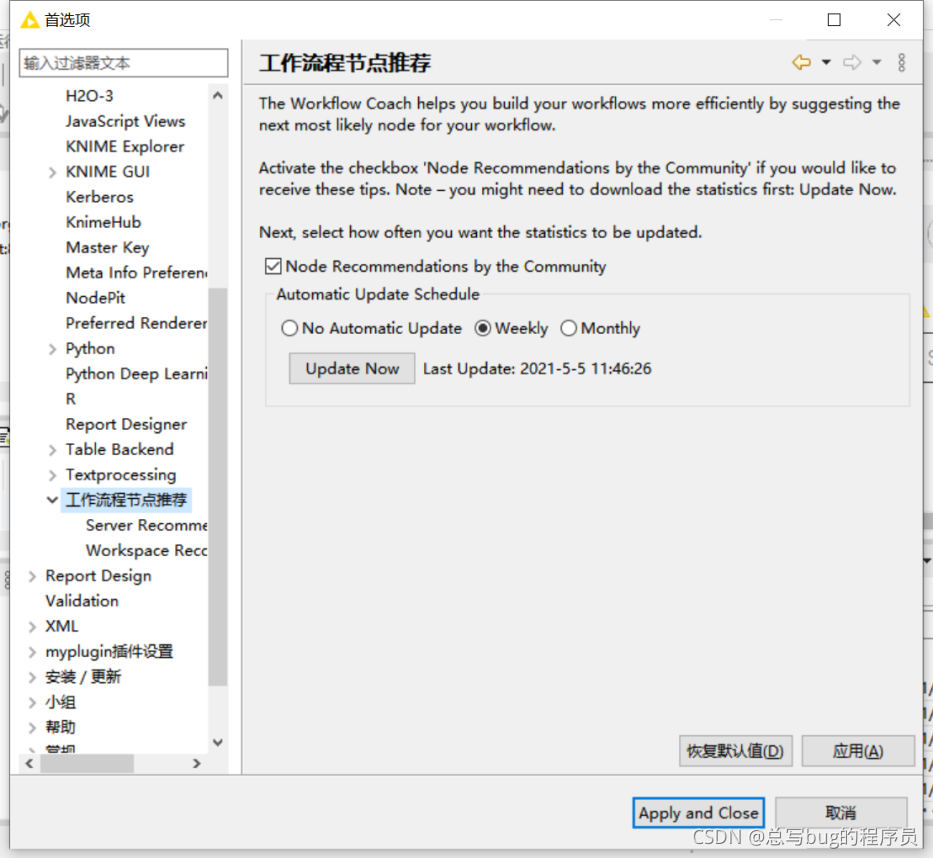The height and width of the screenshot is (858, 933).
Task: Expand the Report Design tree node
Action: click(32, 576)
